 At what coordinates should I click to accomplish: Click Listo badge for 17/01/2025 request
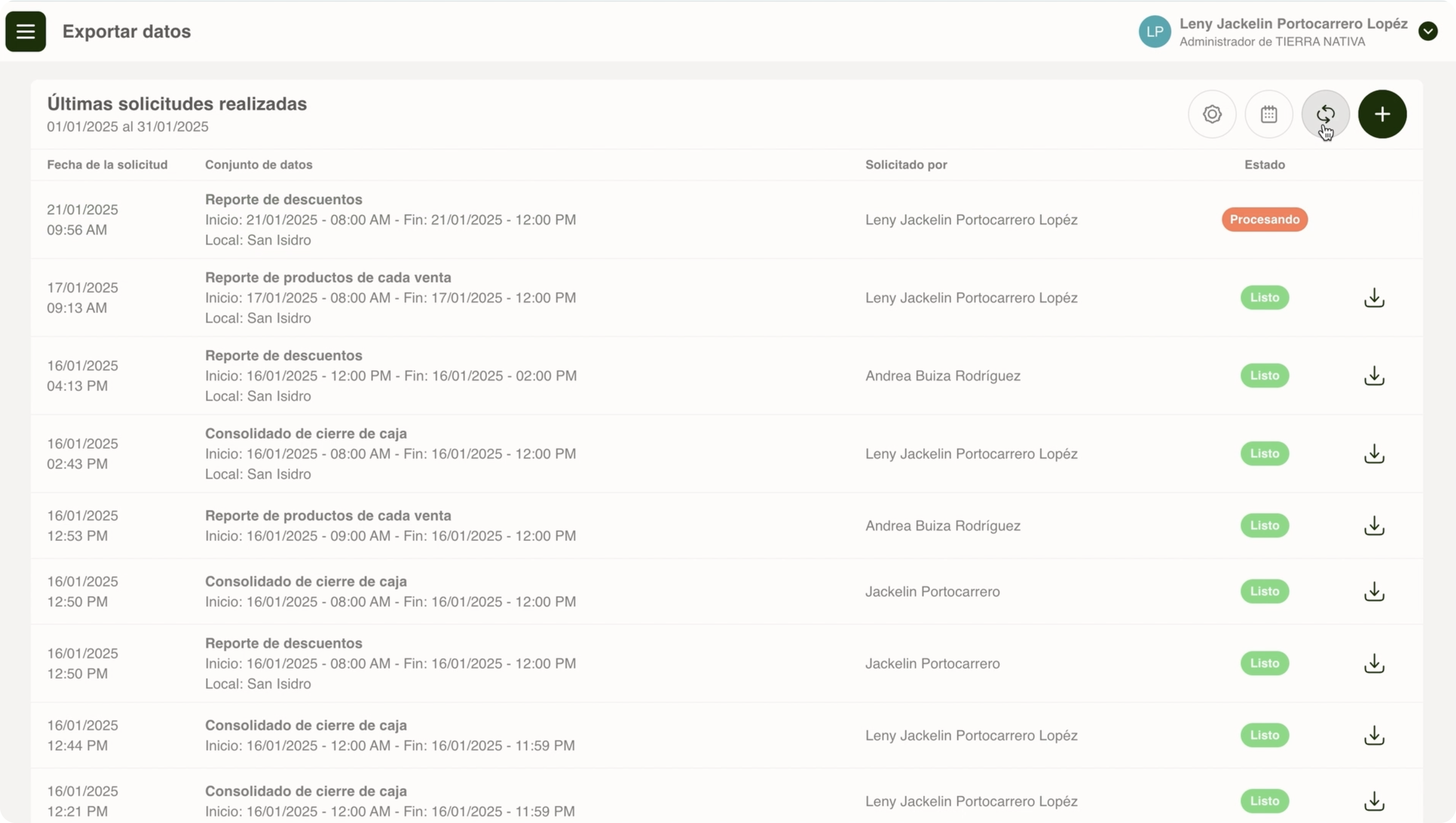coord(1264,298)
